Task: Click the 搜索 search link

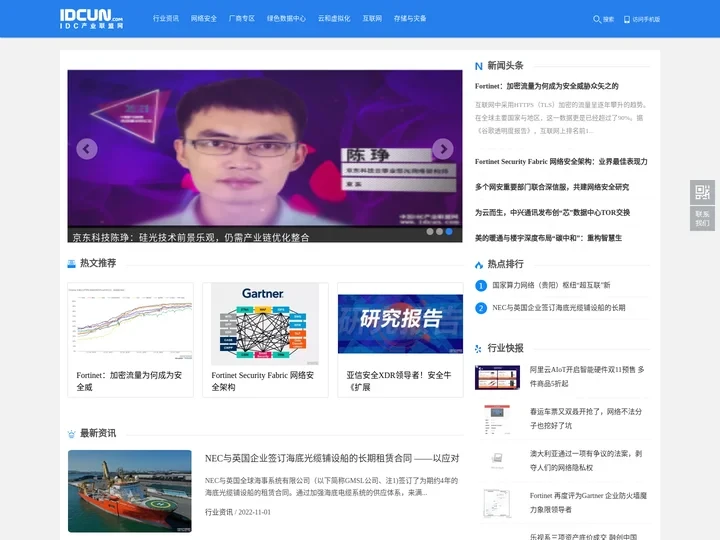Action: tap(608, 19)
